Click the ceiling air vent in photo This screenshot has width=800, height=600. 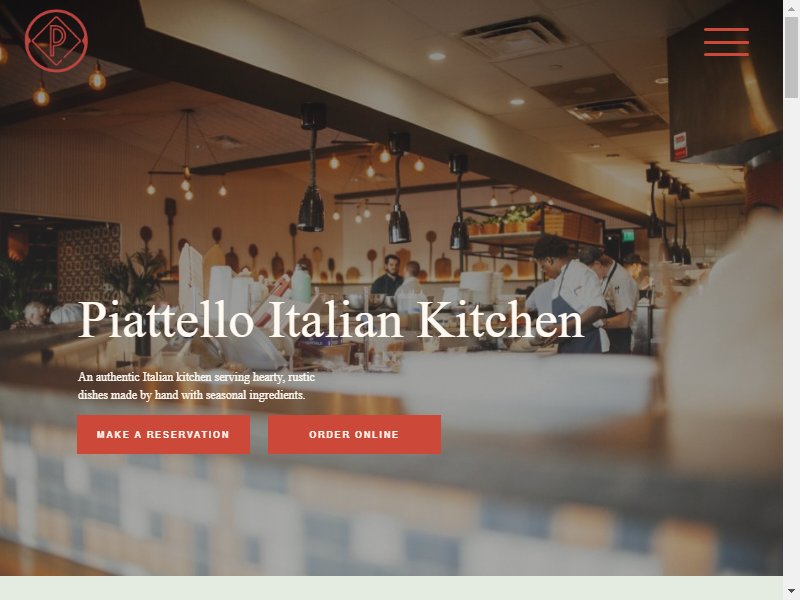click(513, 37)
